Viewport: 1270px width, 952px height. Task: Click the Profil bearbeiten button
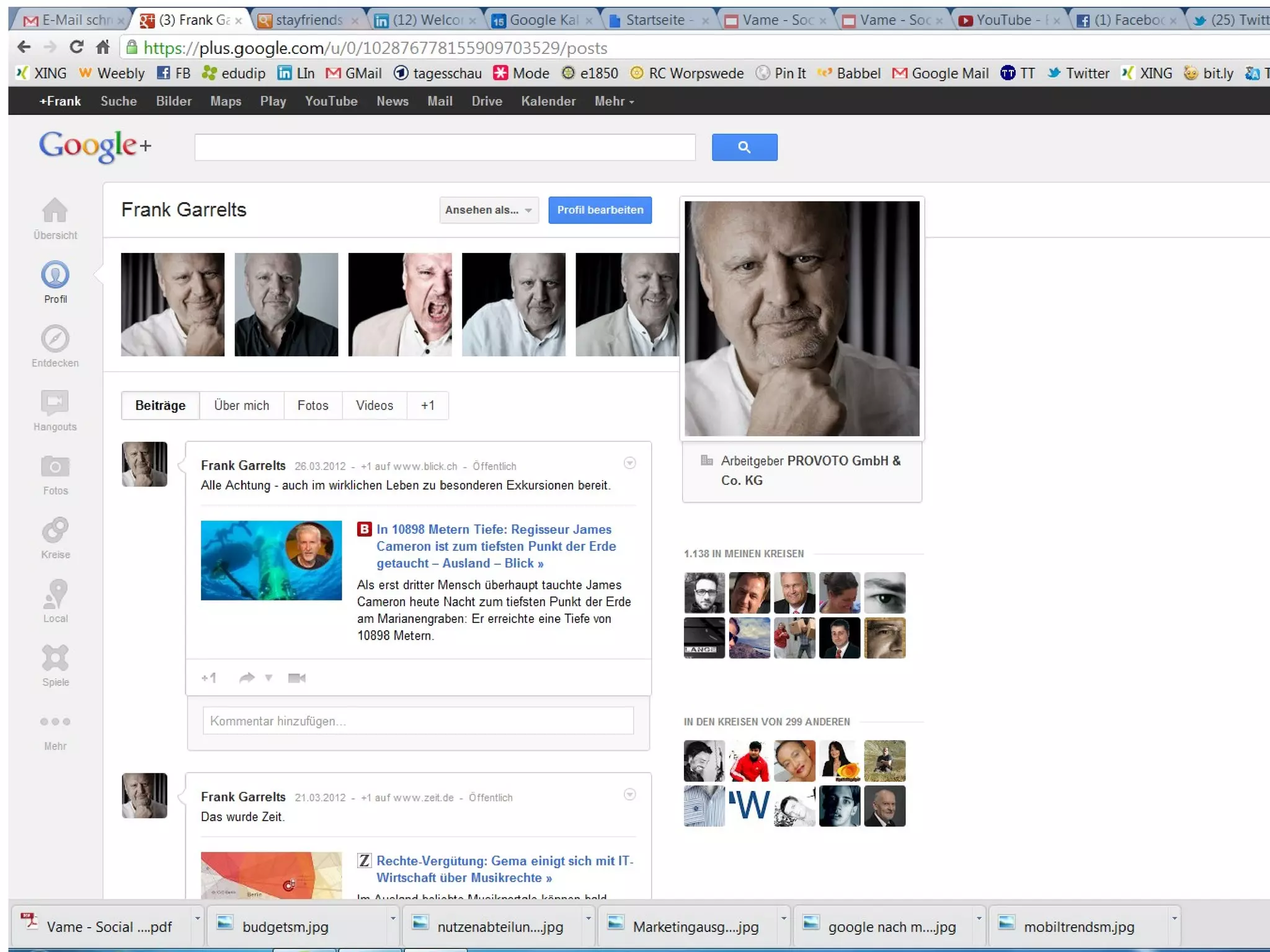click(600, 210)
